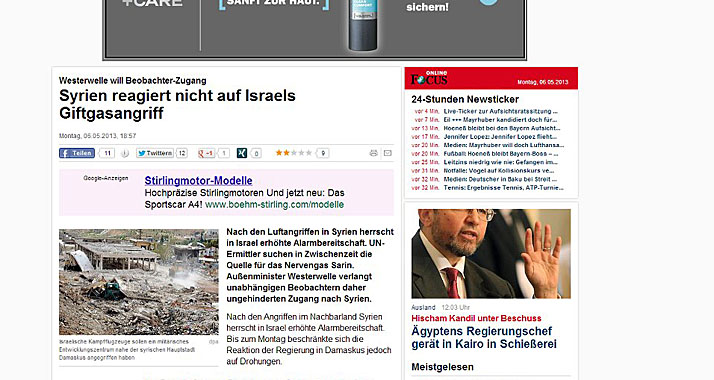Open newsticker 'Eil +++ Mayrhuber kandidiert doch'

500,120
